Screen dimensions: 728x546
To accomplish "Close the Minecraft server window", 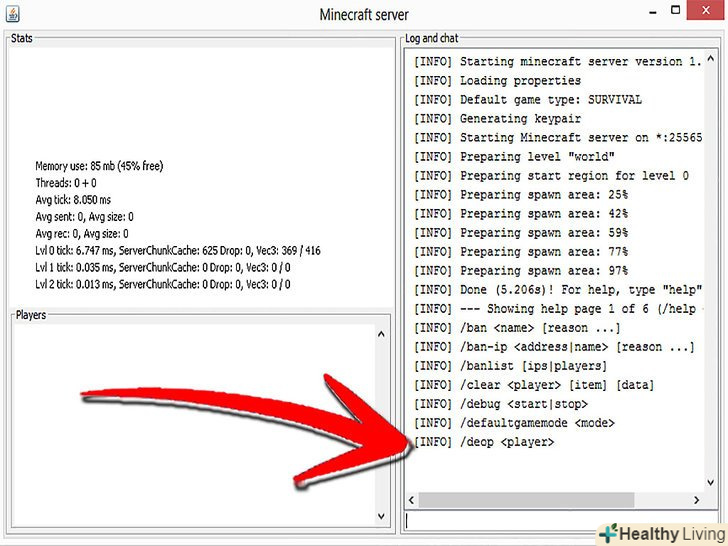I will pos(706,10).
